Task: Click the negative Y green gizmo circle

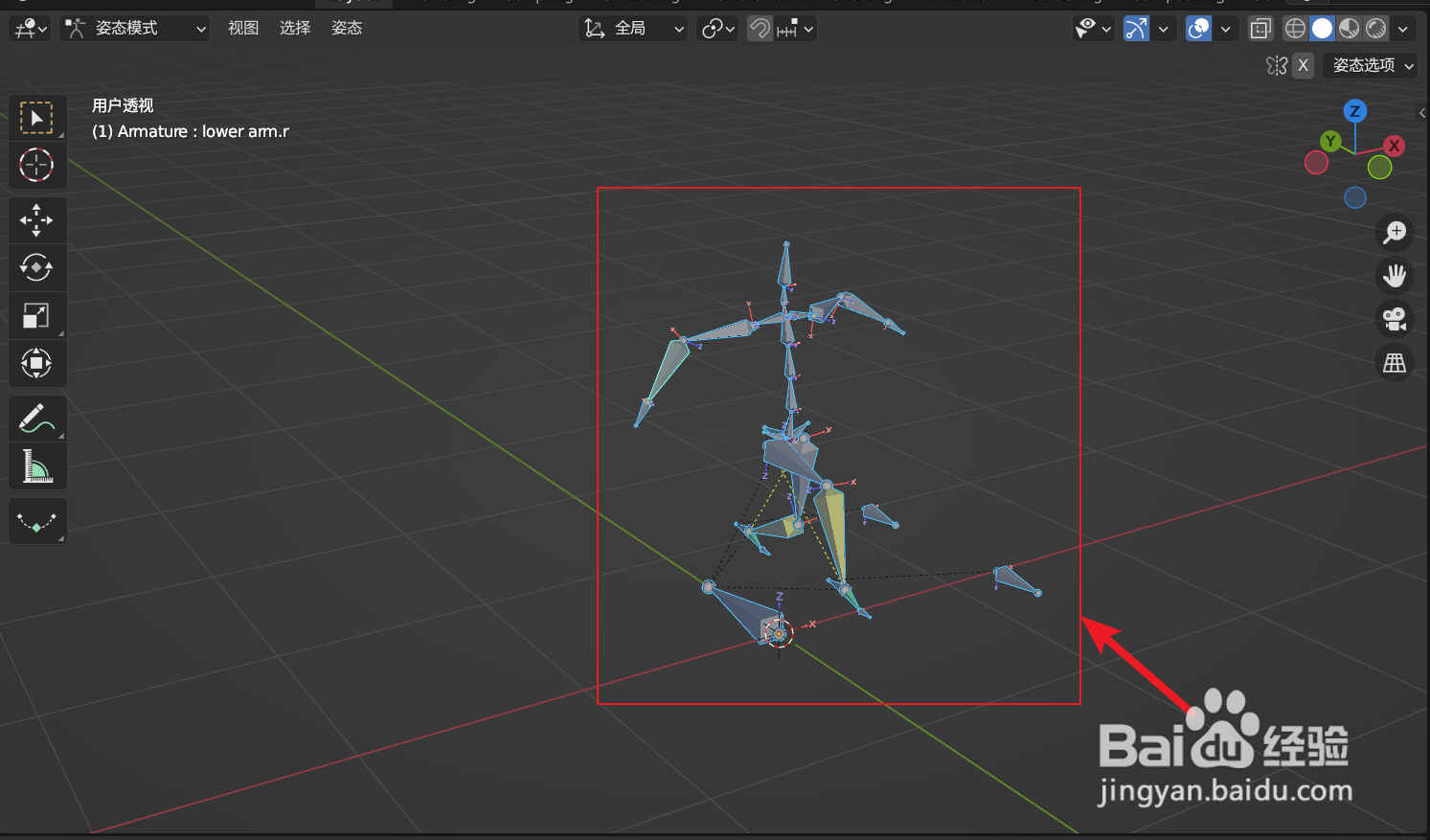Action: [1380, 168]
